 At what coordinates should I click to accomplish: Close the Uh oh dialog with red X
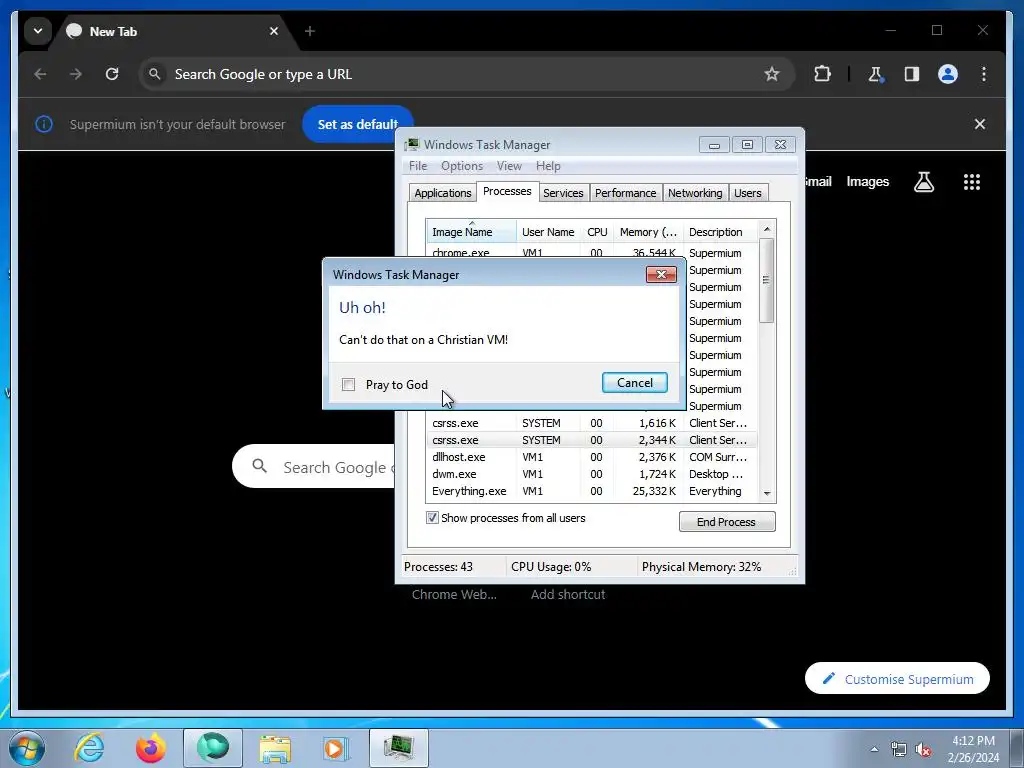click(661, 274)
